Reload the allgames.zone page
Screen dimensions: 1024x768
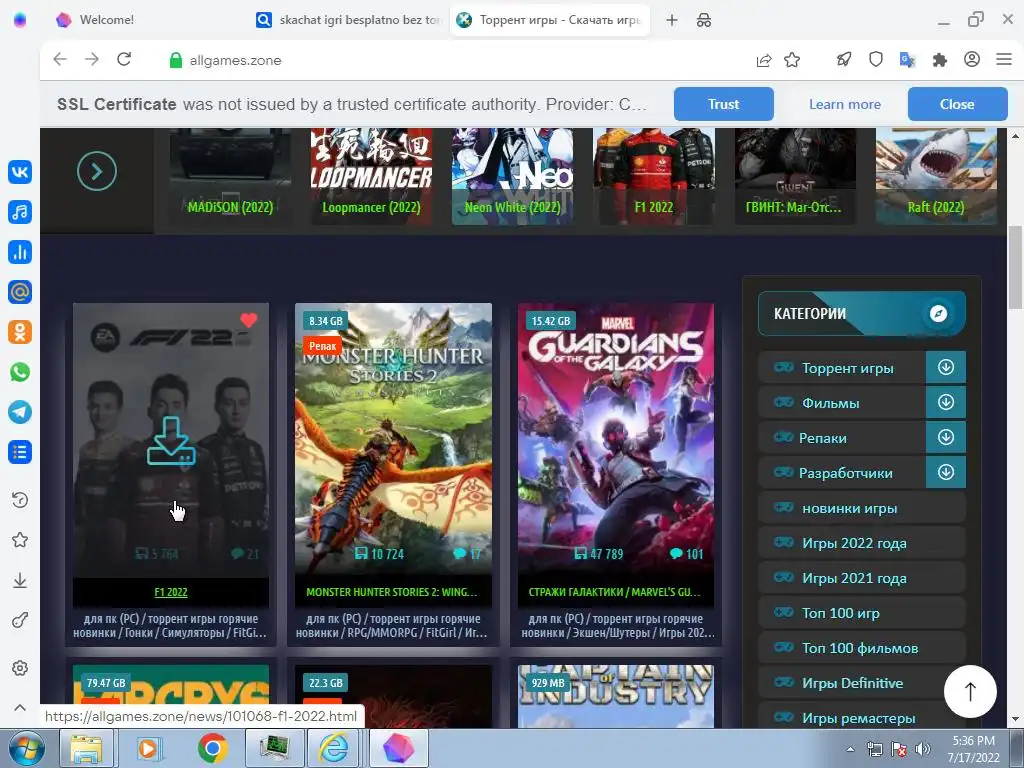(x=124, y=59)
